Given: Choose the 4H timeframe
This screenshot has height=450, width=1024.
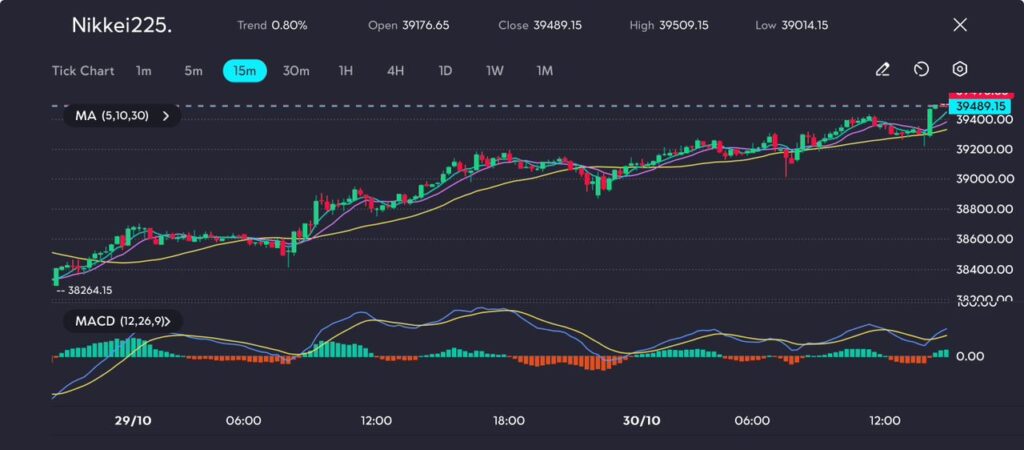Looking at the screenshot, I should [395, 71].
